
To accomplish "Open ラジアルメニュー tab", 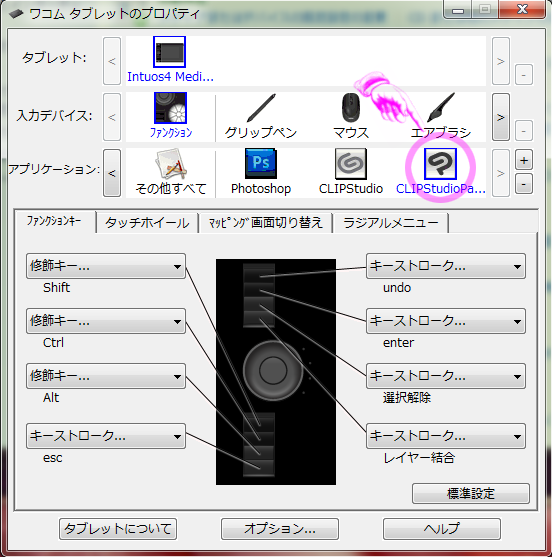I will coord(391,223).
